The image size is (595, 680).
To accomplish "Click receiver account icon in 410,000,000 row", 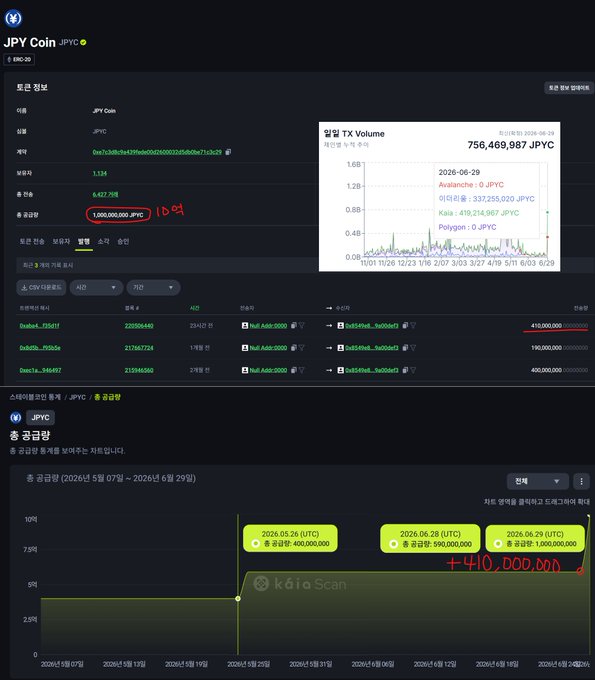I will pos(341,325).
